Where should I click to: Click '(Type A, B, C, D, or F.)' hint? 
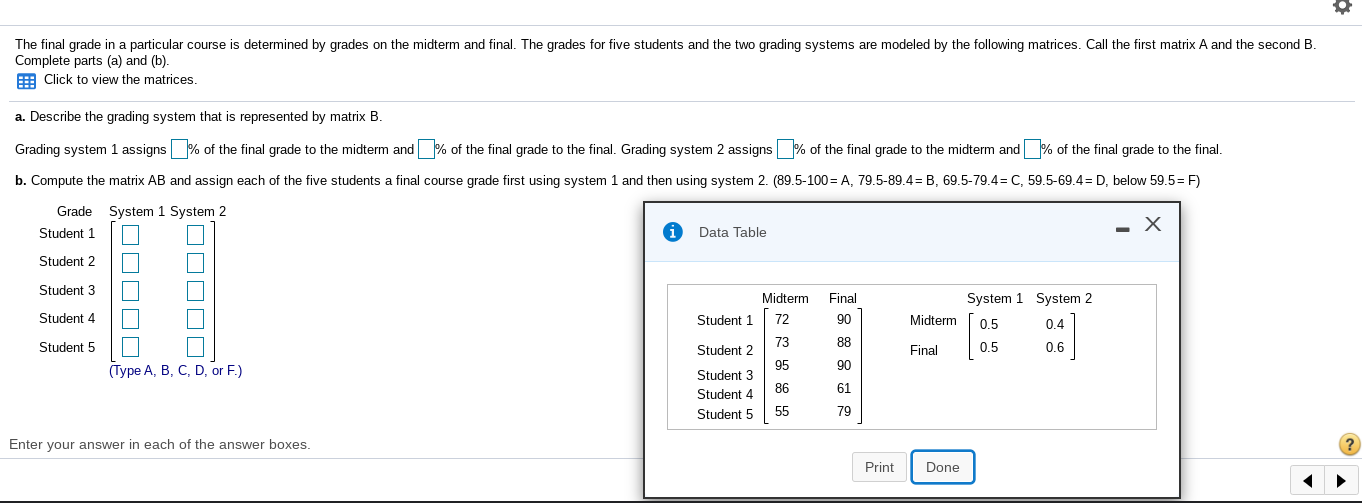175,371
